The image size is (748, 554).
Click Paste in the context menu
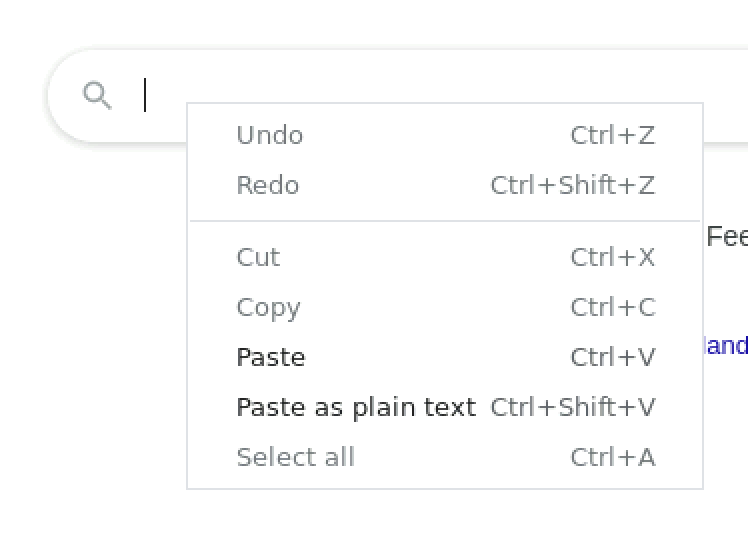pos(271,357)
